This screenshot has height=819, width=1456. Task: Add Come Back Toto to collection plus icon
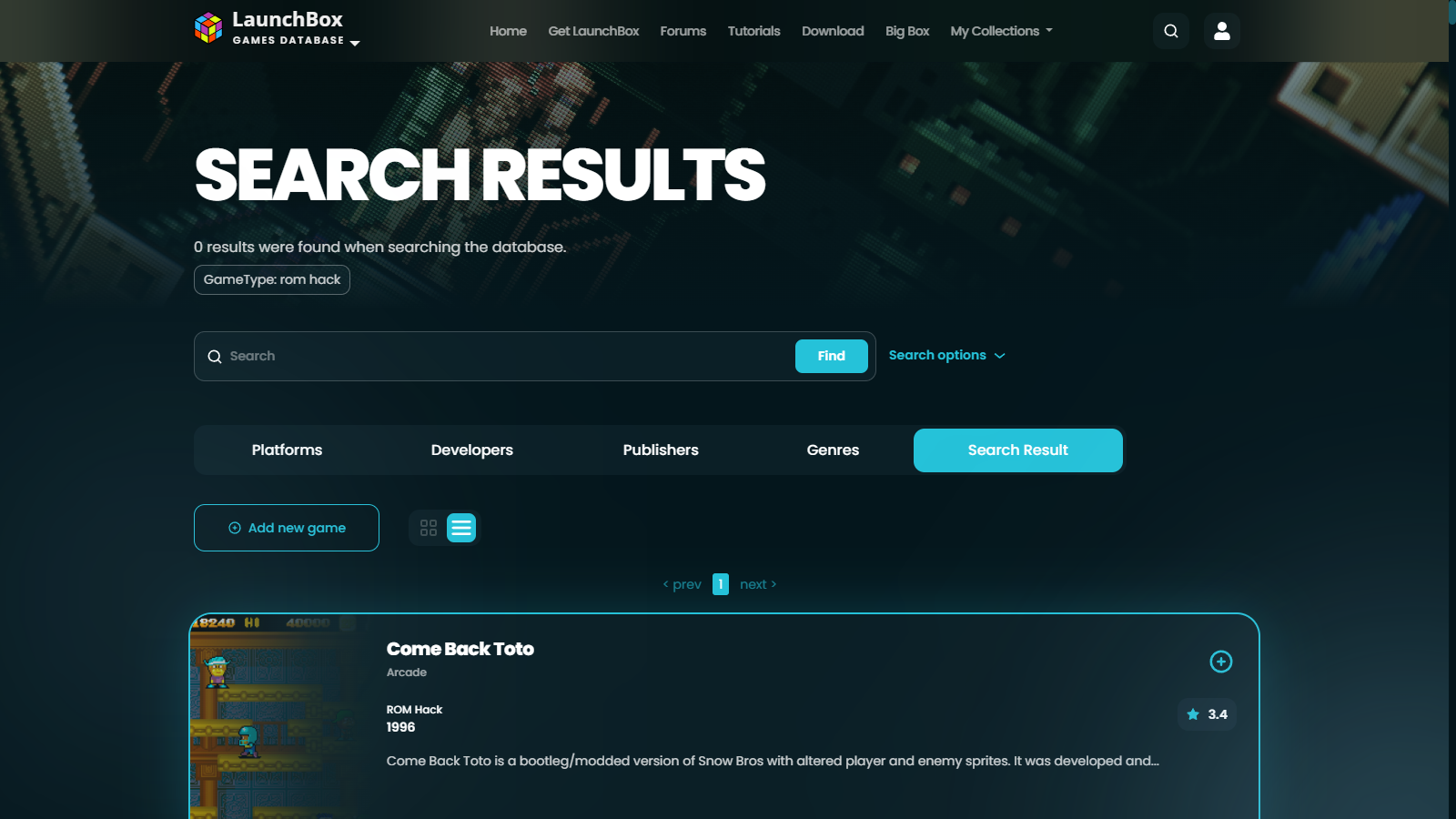[1221, 662]
